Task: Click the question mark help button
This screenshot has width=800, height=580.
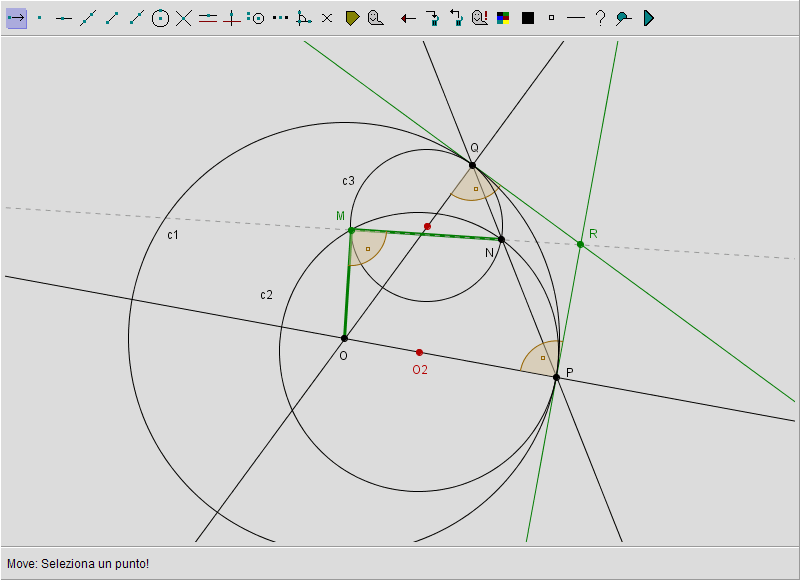Action: 600,18
